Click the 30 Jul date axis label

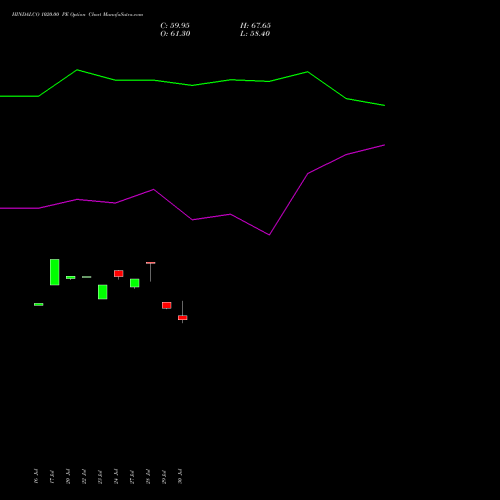pyautogui.click(x=180, y=476)
